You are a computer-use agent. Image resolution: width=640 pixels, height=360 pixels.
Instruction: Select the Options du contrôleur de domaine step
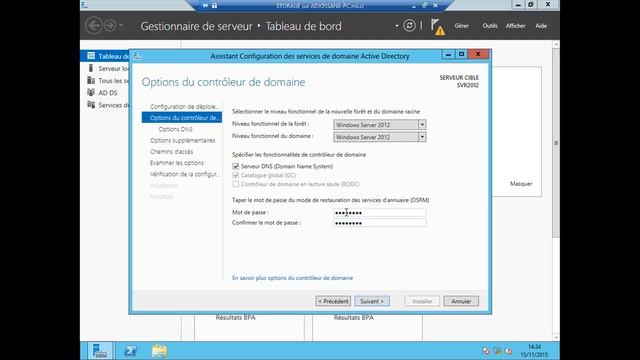182,118
